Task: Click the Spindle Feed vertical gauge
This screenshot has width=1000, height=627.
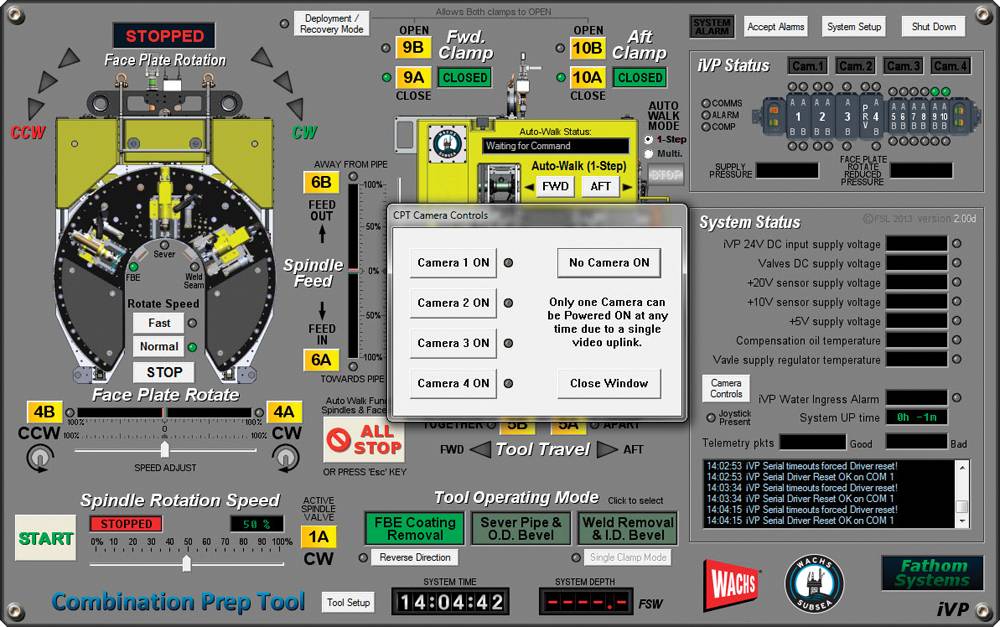Action: (353, 271)
